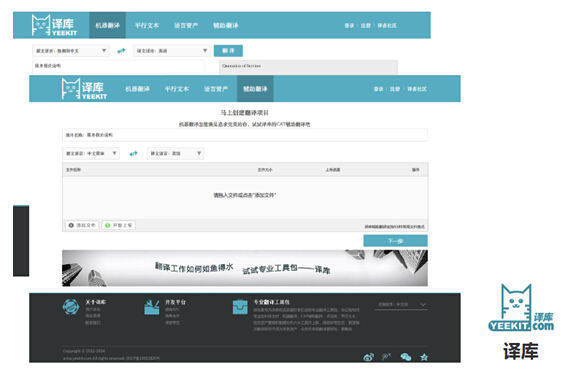The height and width of the screenshot is (380, 561).
Task: Select the 平行文本 tab in the front page header
Action: coord(177,89)
